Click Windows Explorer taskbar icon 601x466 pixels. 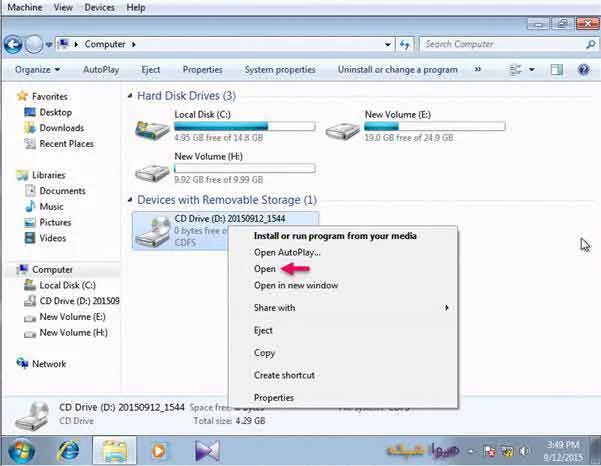[x=114, y=451]
